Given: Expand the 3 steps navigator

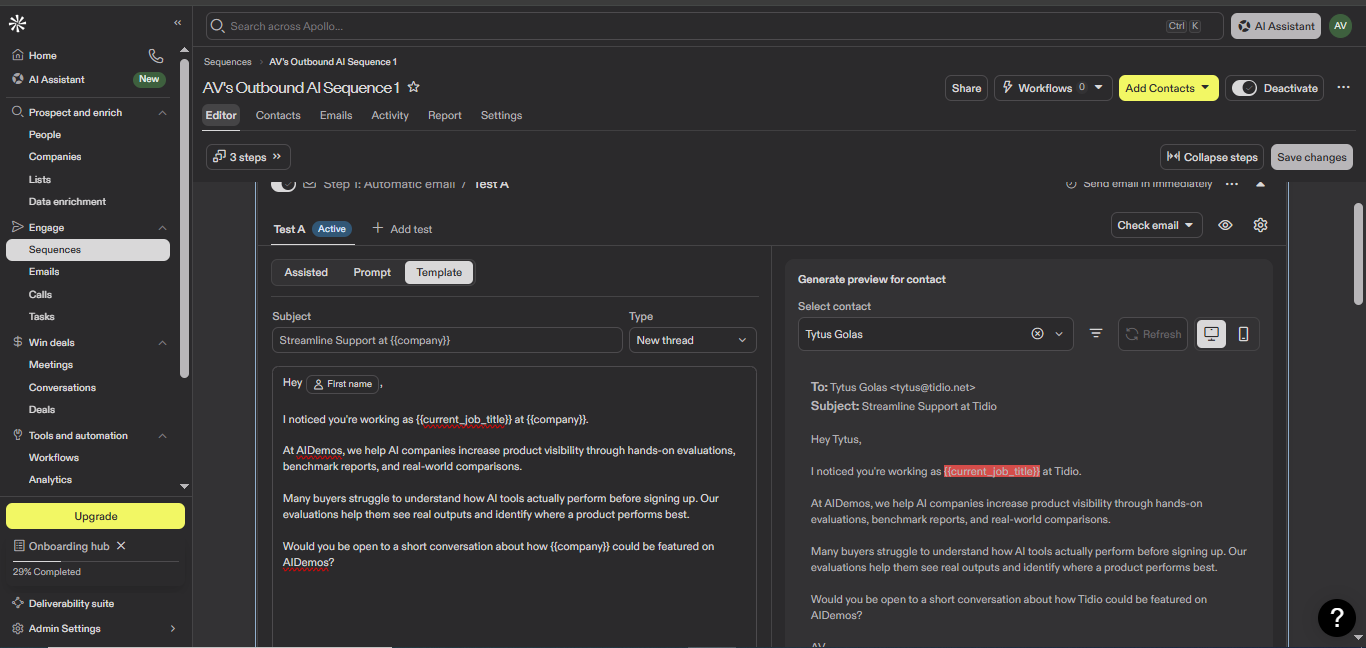Looking at the screenshot, I should tap(248, 157).
